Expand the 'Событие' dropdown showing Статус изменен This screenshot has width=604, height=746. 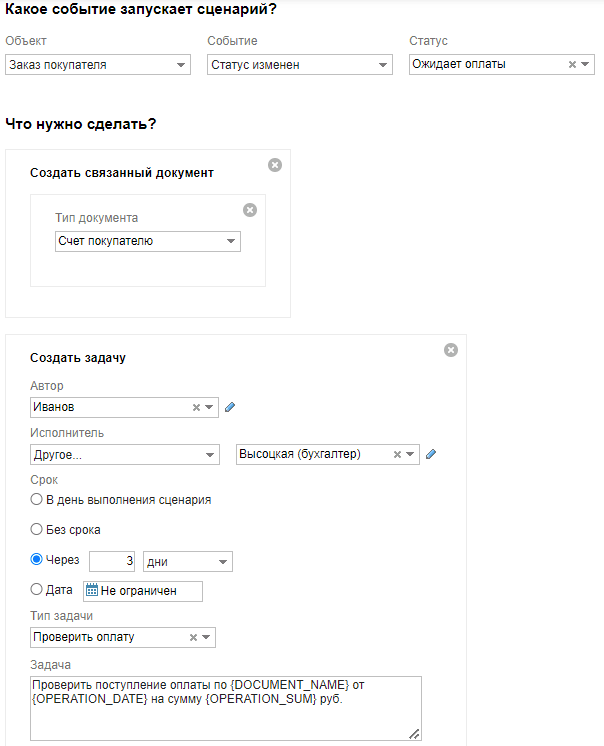pyautogui.click(x=299, y=65)
